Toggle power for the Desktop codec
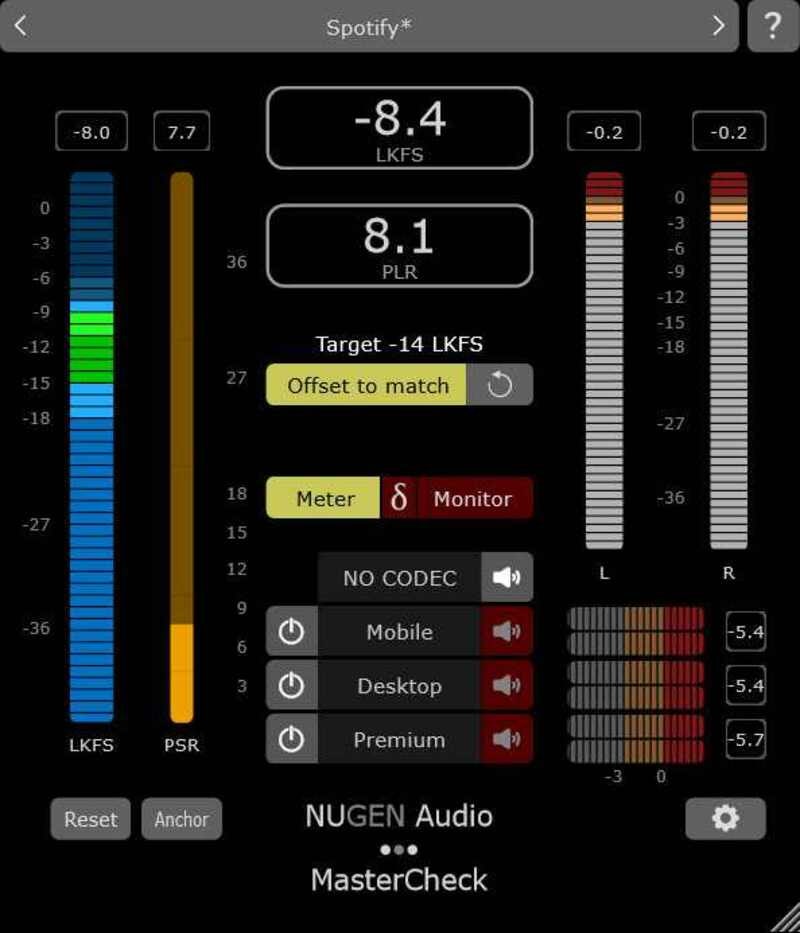This screenshot has width=800, height=933. [291, 686]
